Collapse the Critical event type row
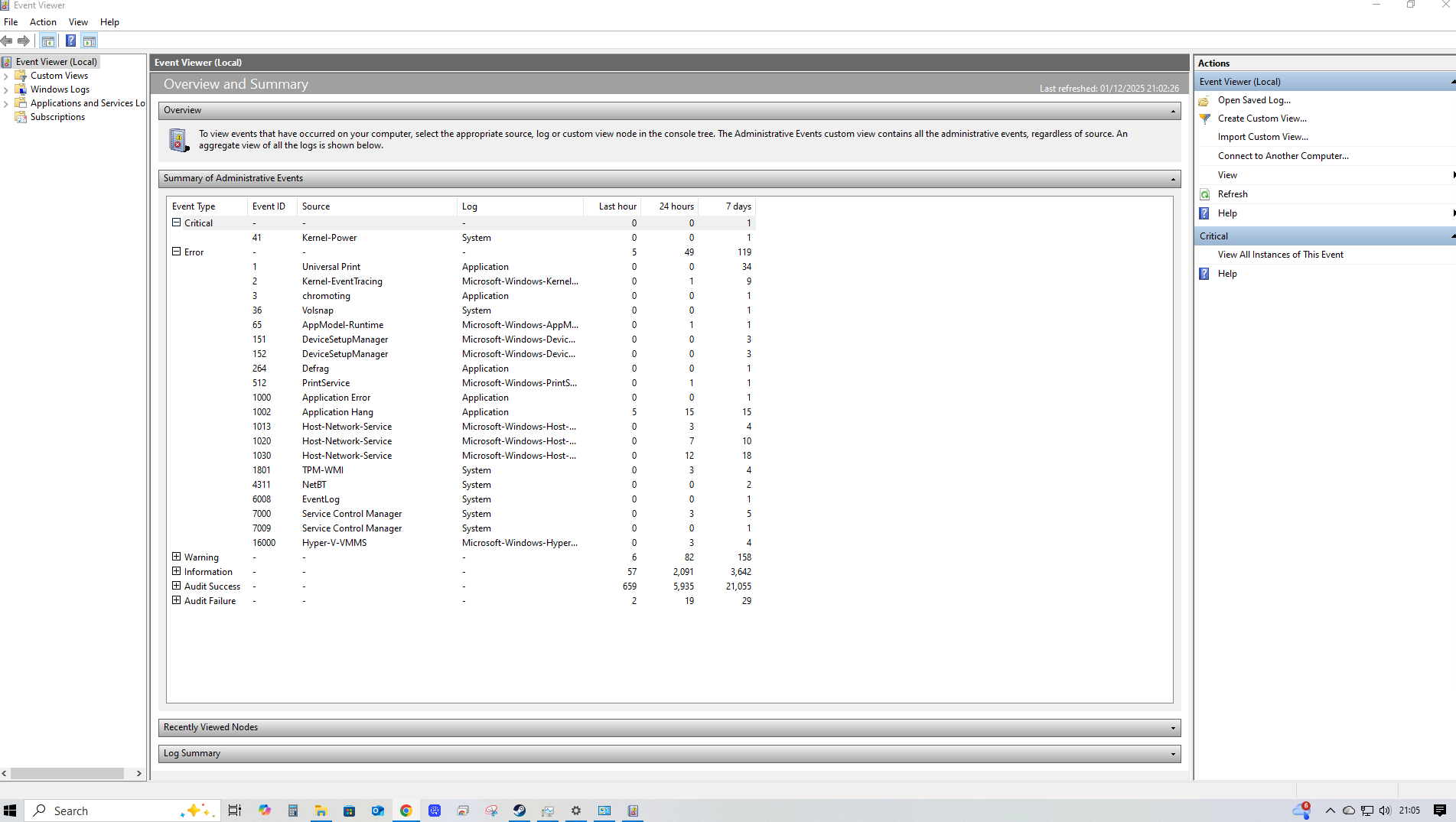Viewport: 1456px width, 822px height. [177, 223]
